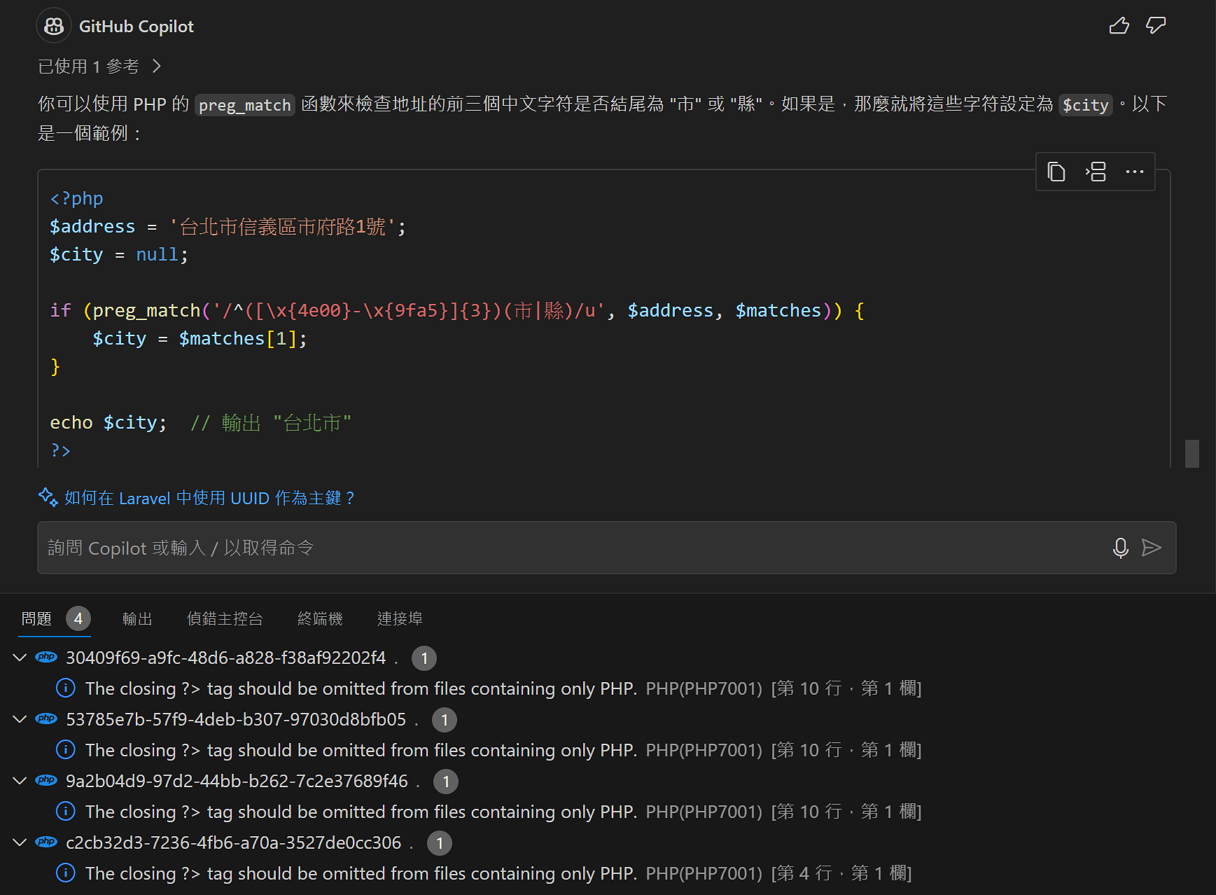The height and width of the screenshot is (895, 1216).
Task: Send the chat message
Action: coord(1152,548)
